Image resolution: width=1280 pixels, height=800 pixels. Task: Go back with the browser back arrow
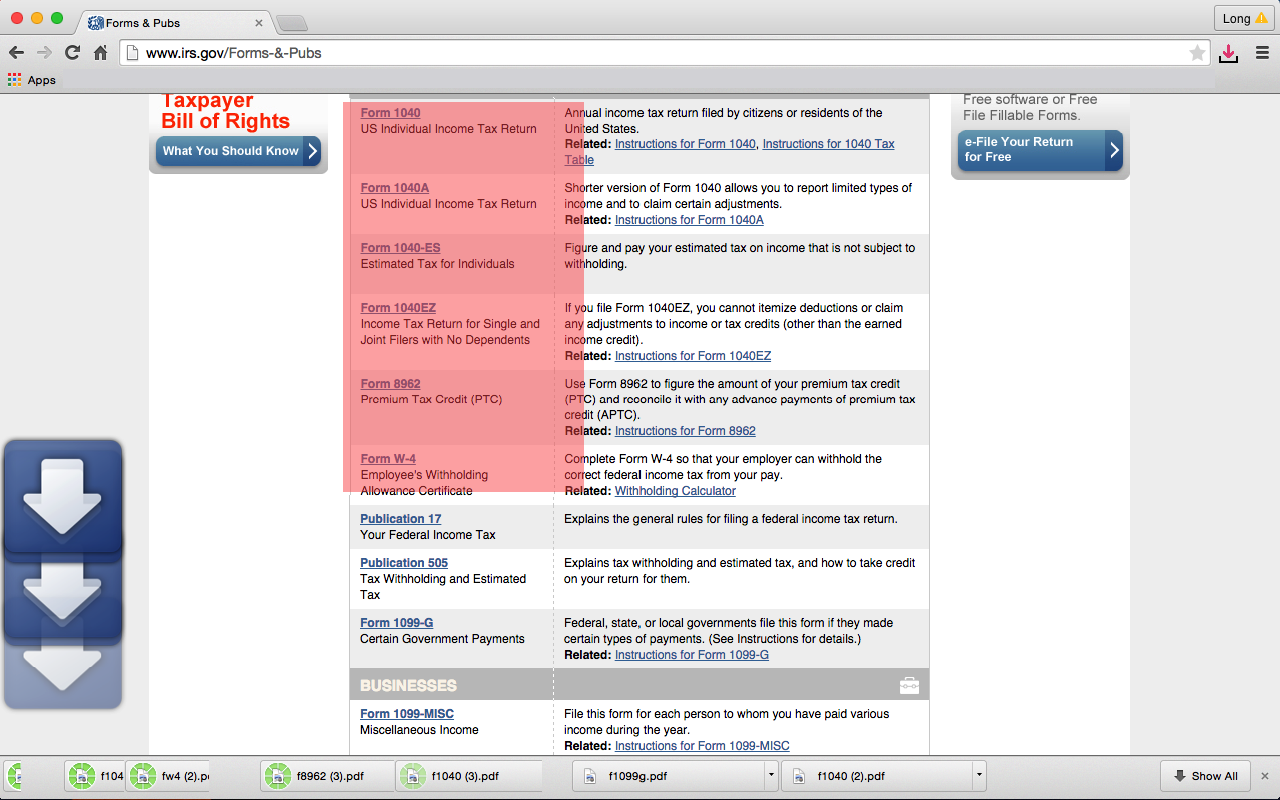tap(16, 53)
